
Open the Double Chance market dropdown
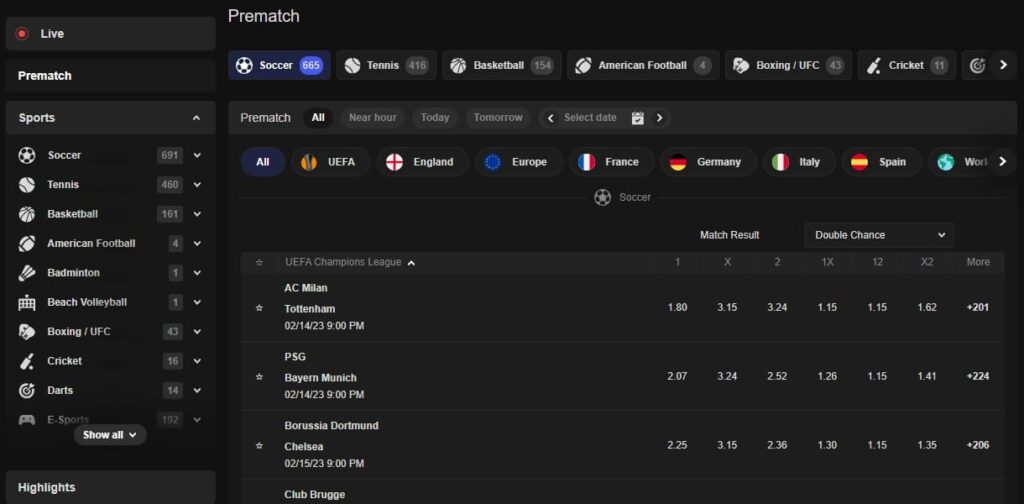tap(879, 235)
